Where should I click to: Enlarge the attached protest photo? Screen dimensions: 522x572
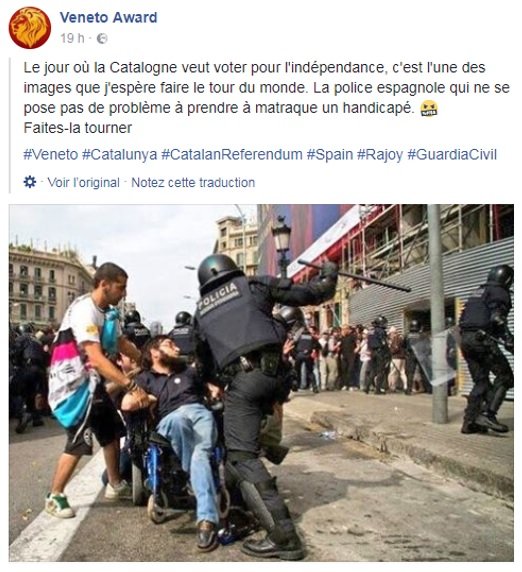261,383
